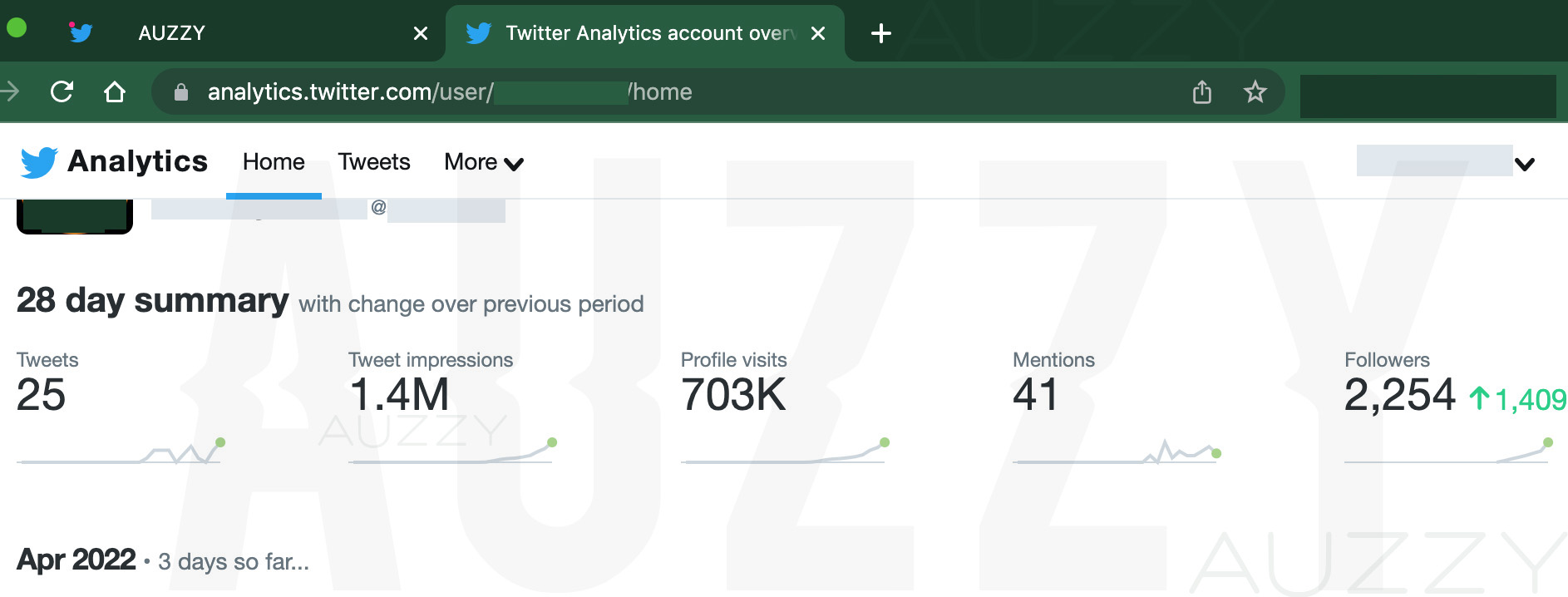1568x597 pixels.
Task: Expand the More dropdown menu
Action: [484, 163]
